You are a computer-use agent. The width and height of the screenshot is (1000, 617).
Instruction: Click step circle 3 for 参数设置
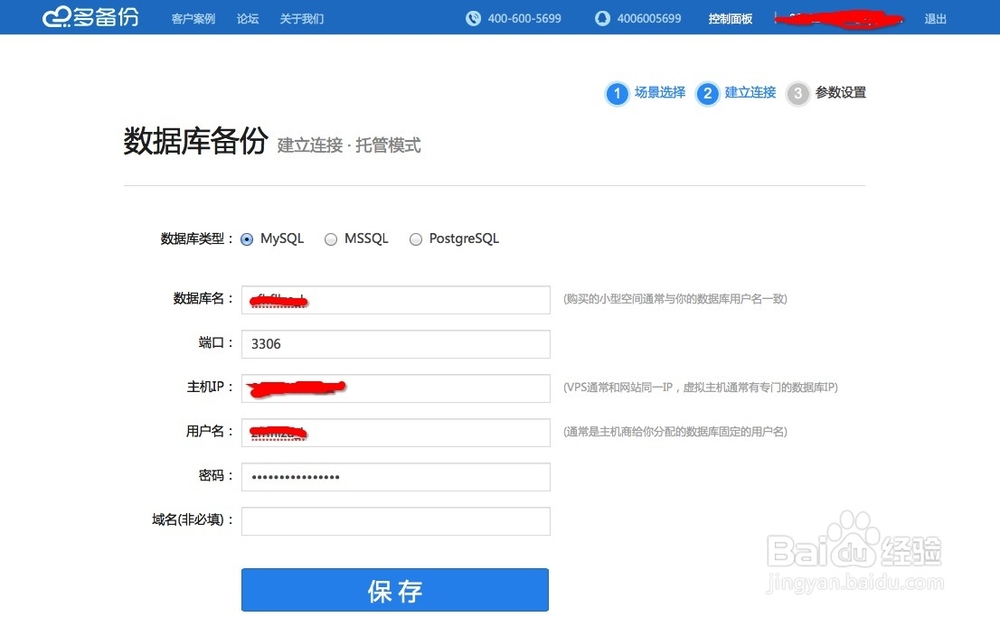click(x=797, y=93)
